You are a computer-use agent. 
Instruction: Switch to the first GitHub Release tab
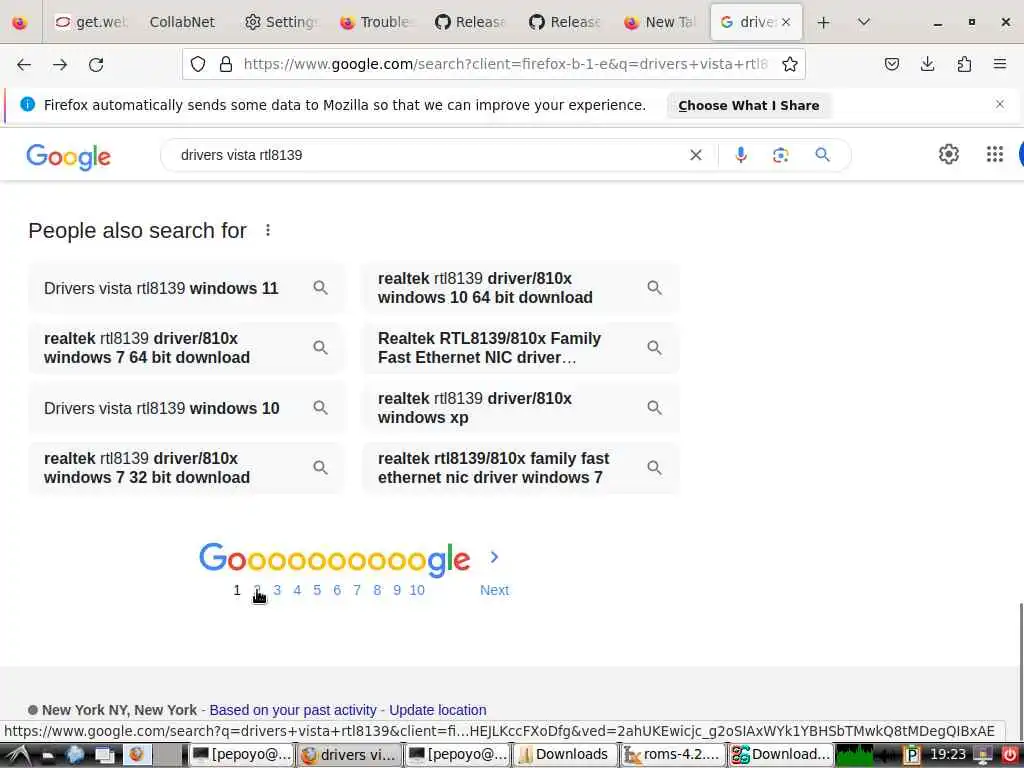[x=470, y=22]
